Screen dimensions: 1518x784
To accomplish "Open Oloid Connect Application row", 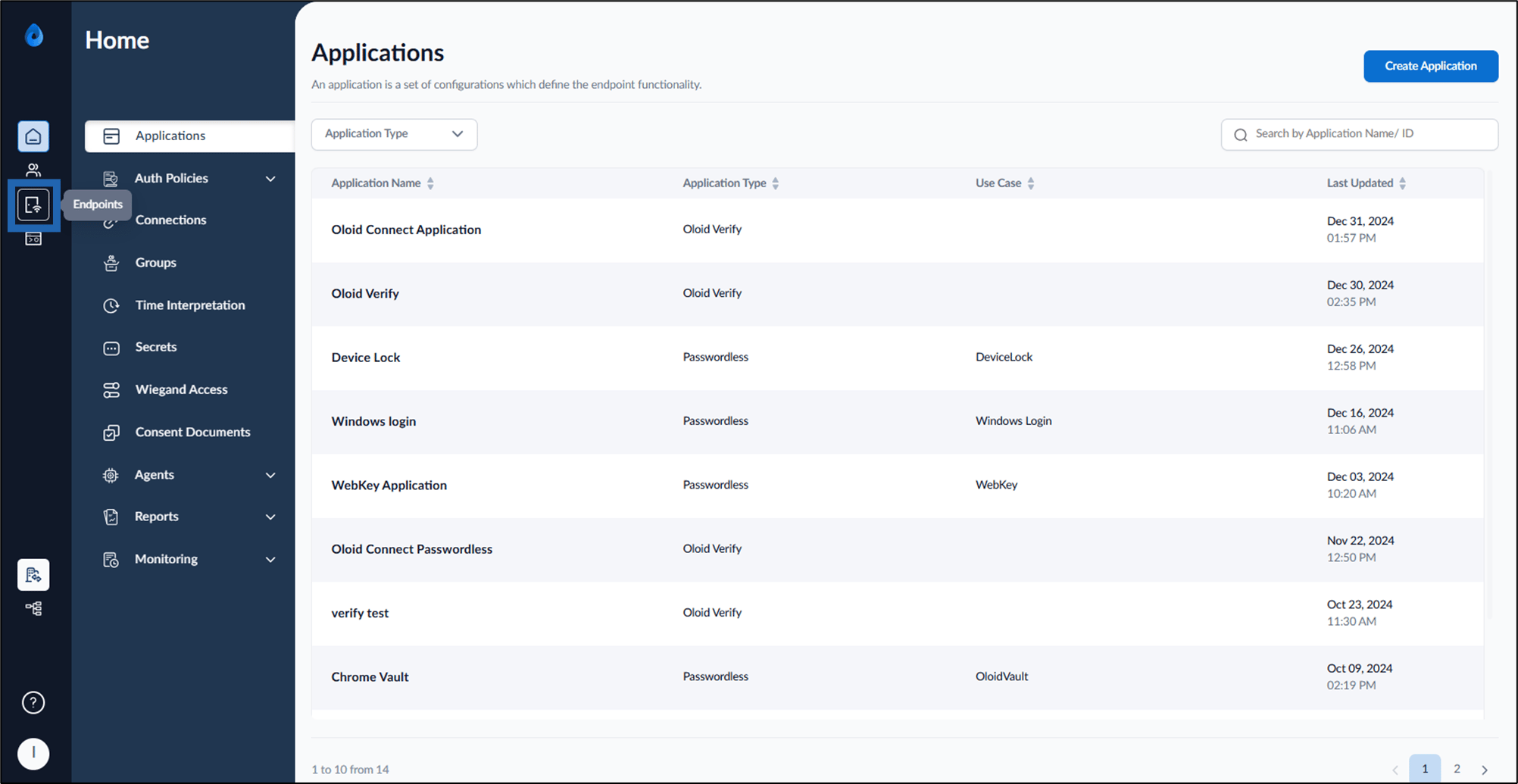I will coord(897,230).
